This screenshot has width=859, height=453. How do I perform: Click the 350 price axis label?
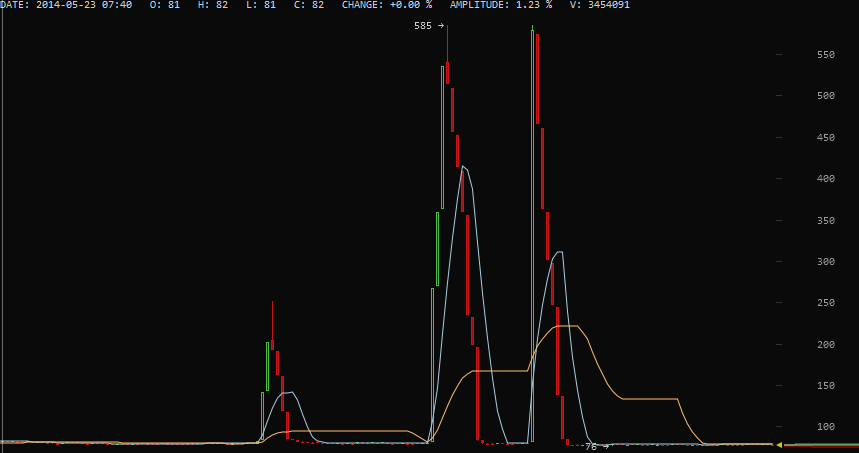point(826,221)
